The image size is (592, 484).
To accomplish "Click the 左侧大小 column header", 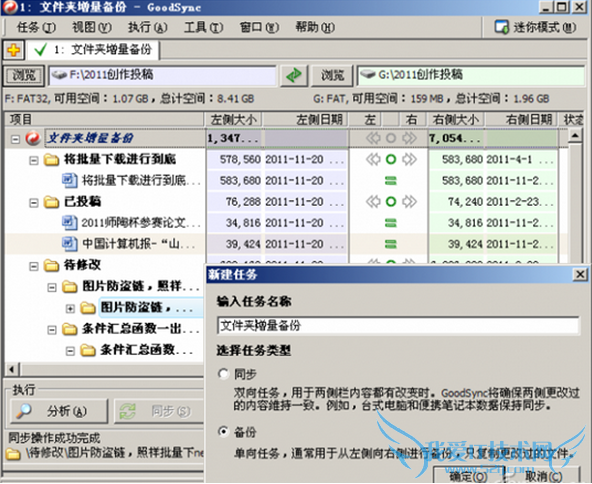I will [x=234, y=120].
